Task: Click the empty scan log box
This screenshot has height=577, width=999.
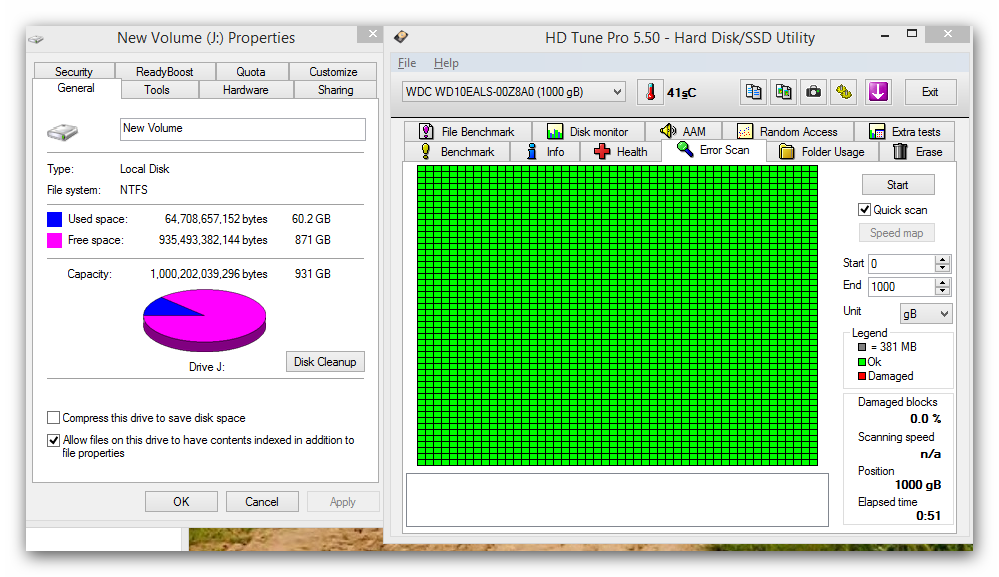Action: (x=617, y=500)
